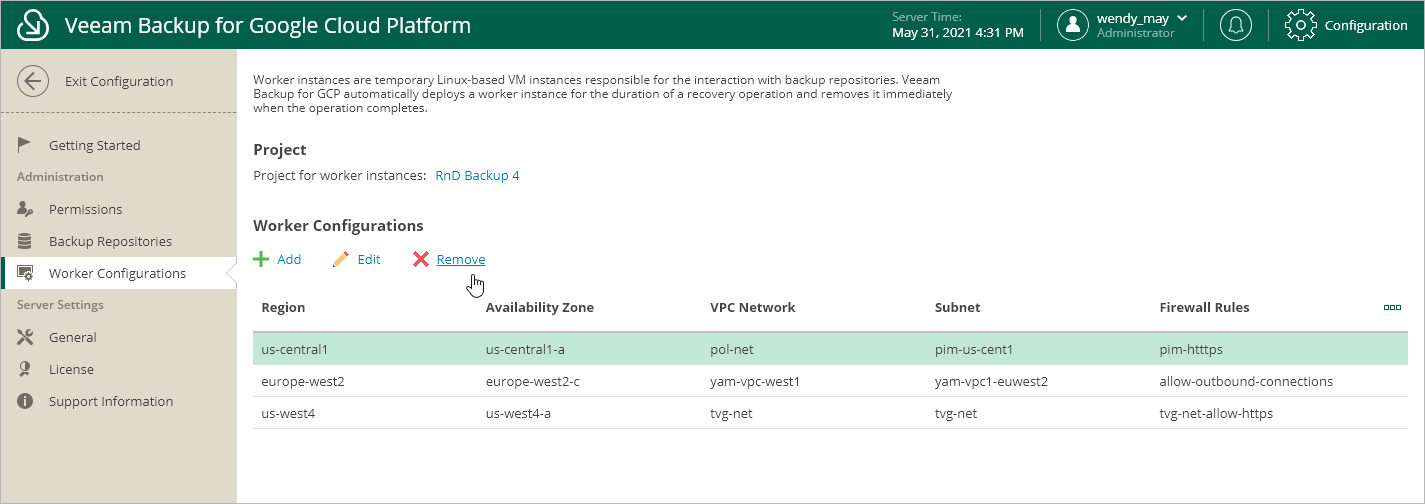
Task: Expand the wendy_may account dropdown arrow
Action: tap(1182, 18)
